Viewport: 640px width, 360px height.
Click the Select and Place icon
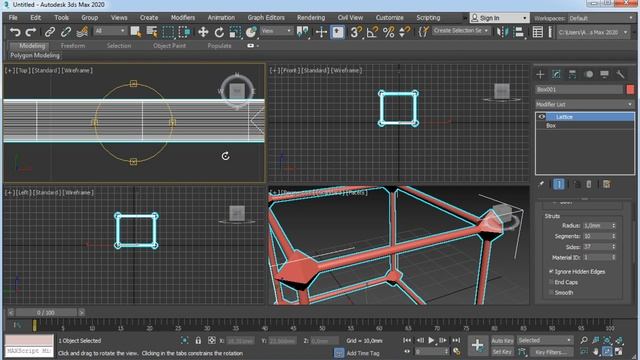point(251,32)
